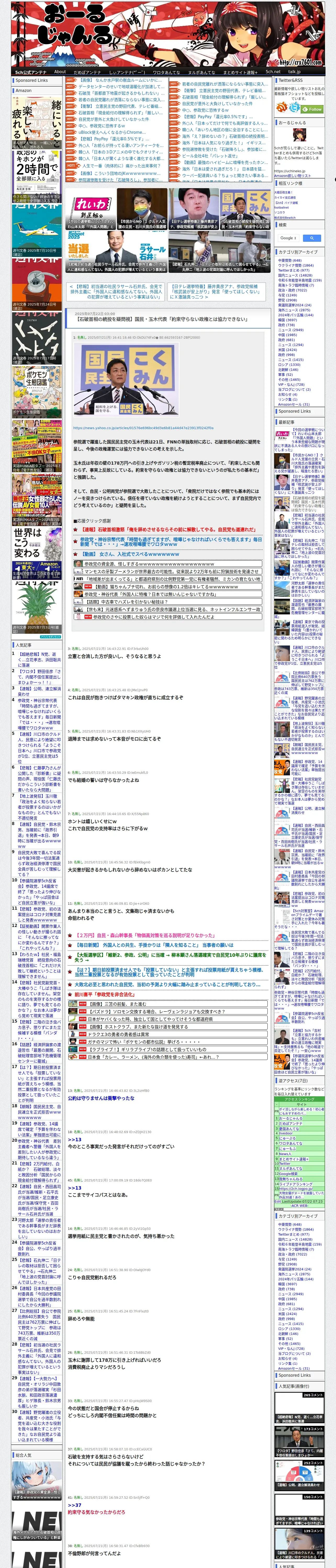
Task: Open the 【２万円】自民・森山幹事長 link
Action: pyautogui.click(x=145, y=935)
